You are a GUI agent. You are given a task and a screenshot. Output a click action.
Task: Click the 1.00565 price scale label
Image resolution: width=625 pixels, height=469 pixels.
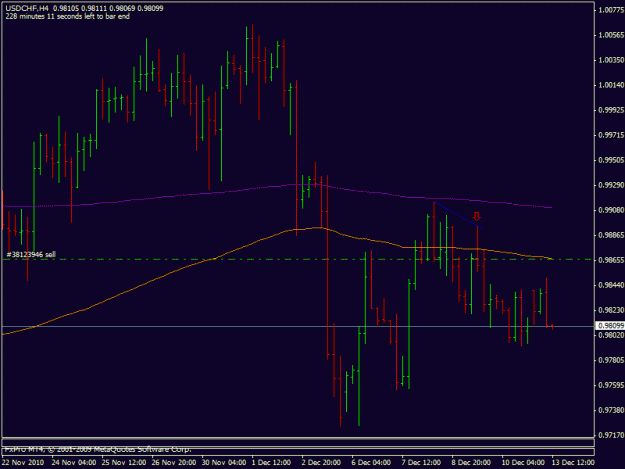(611, 35)
